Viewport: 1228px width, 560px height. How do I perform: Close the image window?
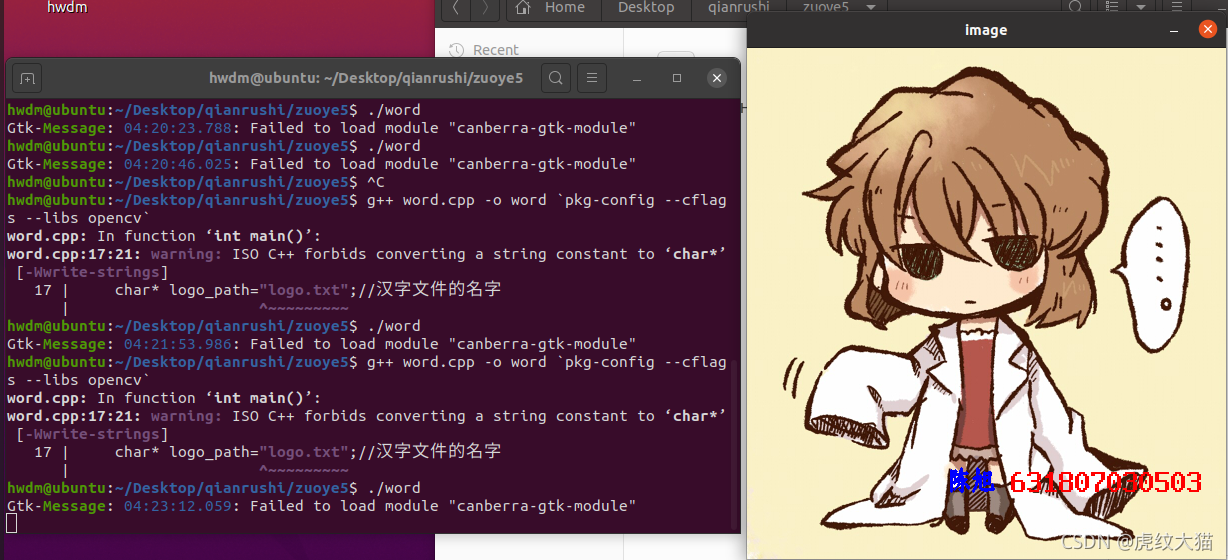click(1207, 30)
